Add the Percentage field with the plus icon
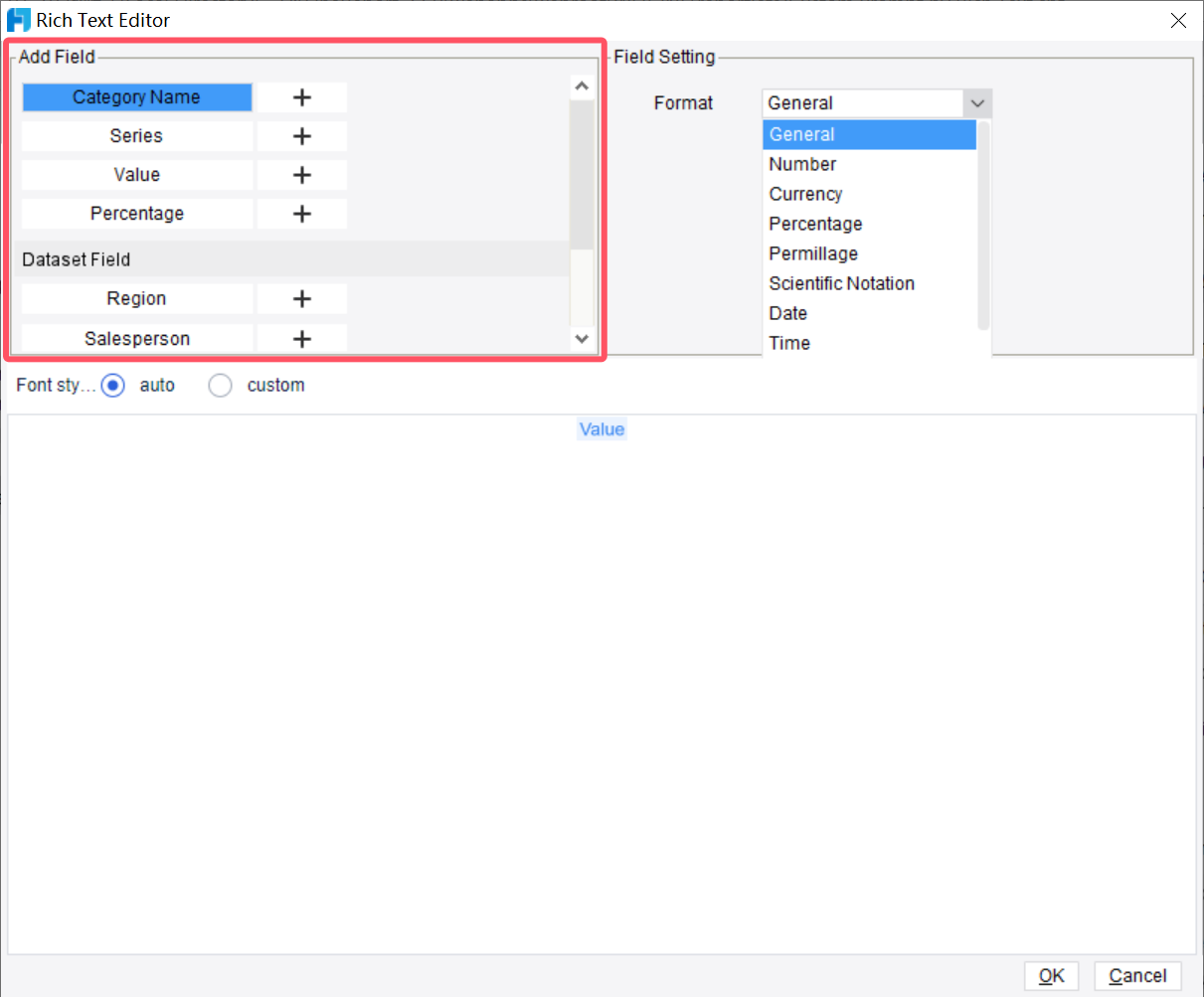 [x=301, y=213]
